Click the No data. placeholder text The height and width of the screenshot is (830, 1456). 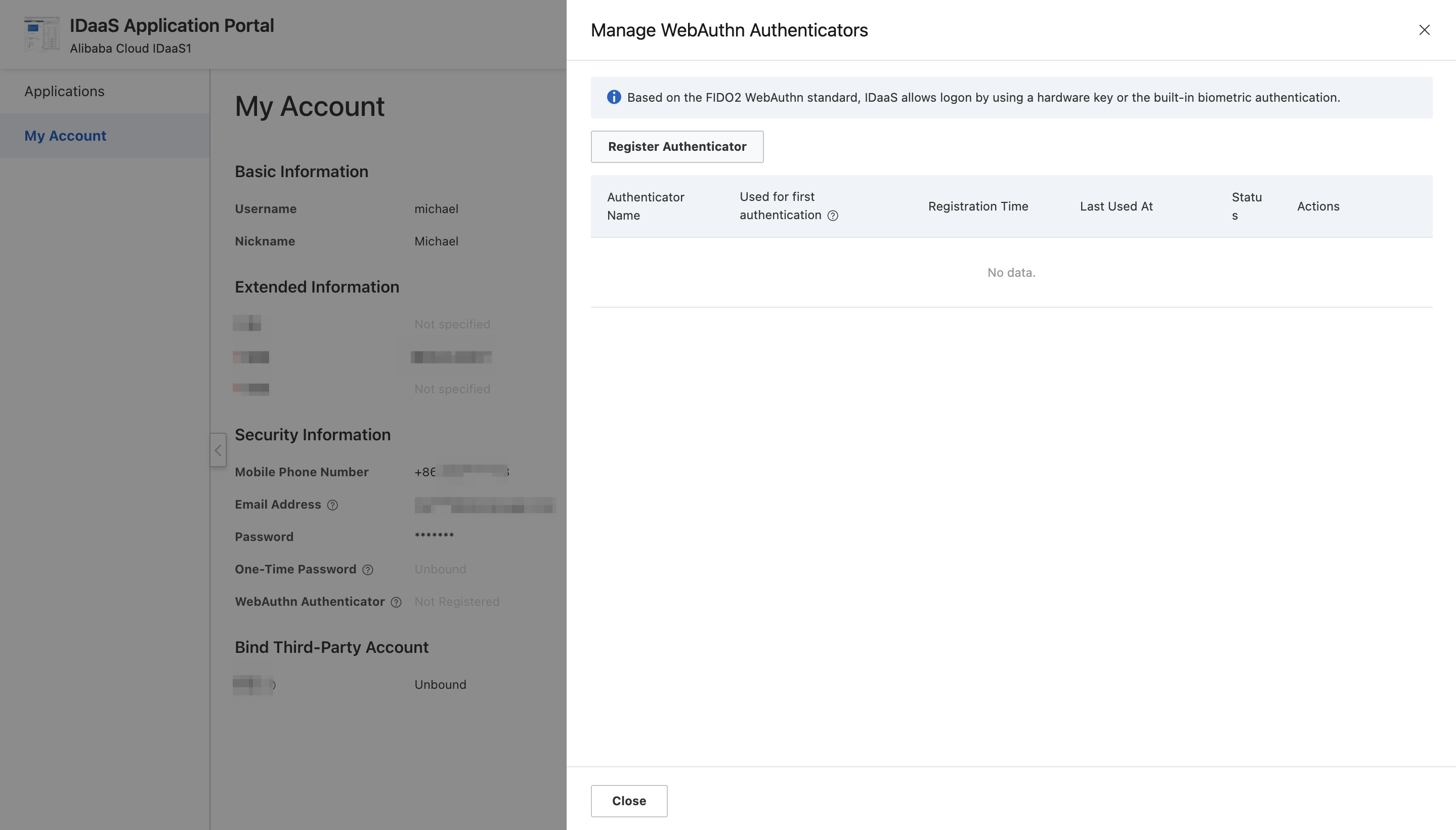click(1011, 272)
